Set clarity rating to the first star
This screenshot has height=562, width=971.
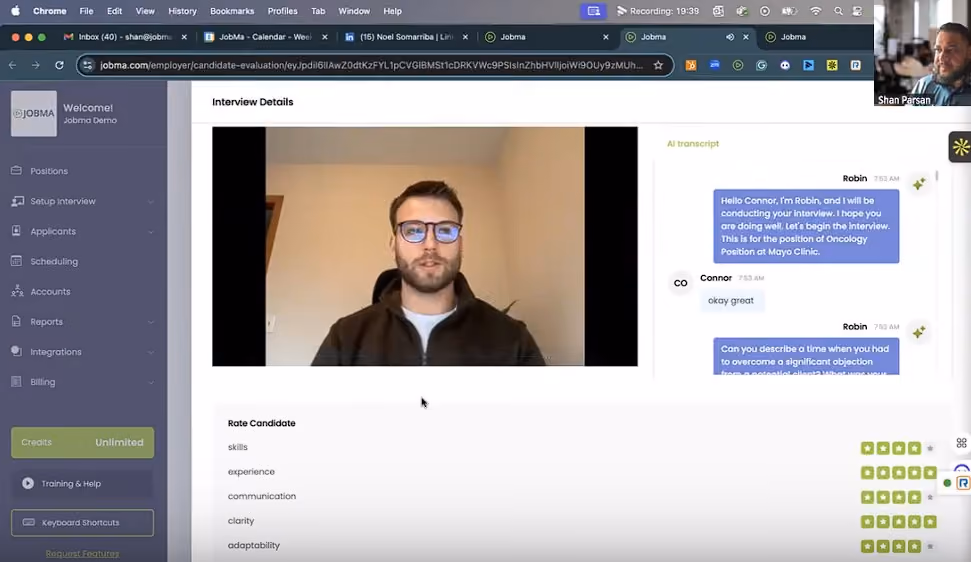[868, 522]
